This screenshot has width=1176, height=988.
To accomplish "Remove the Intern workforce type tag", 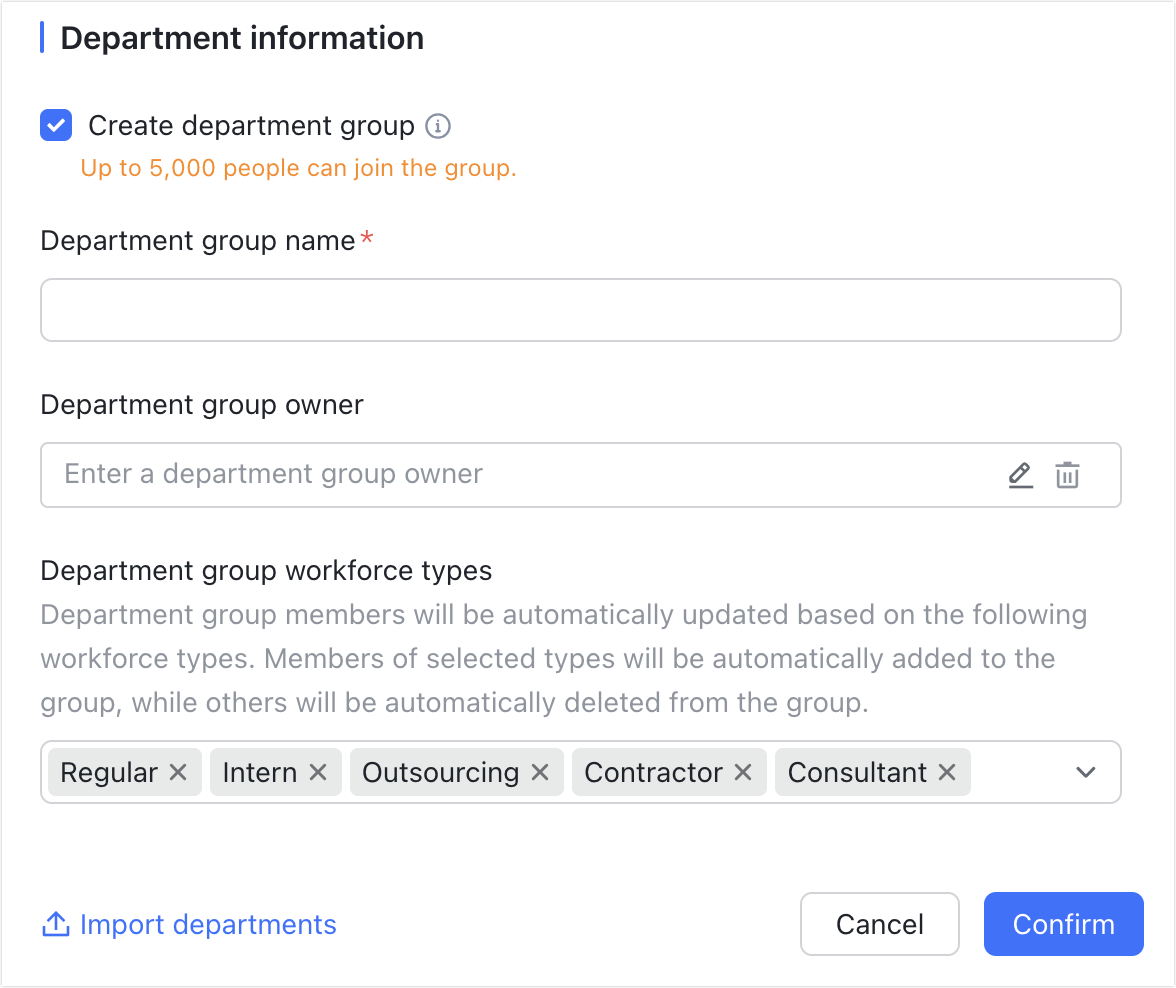I will 317,772.
